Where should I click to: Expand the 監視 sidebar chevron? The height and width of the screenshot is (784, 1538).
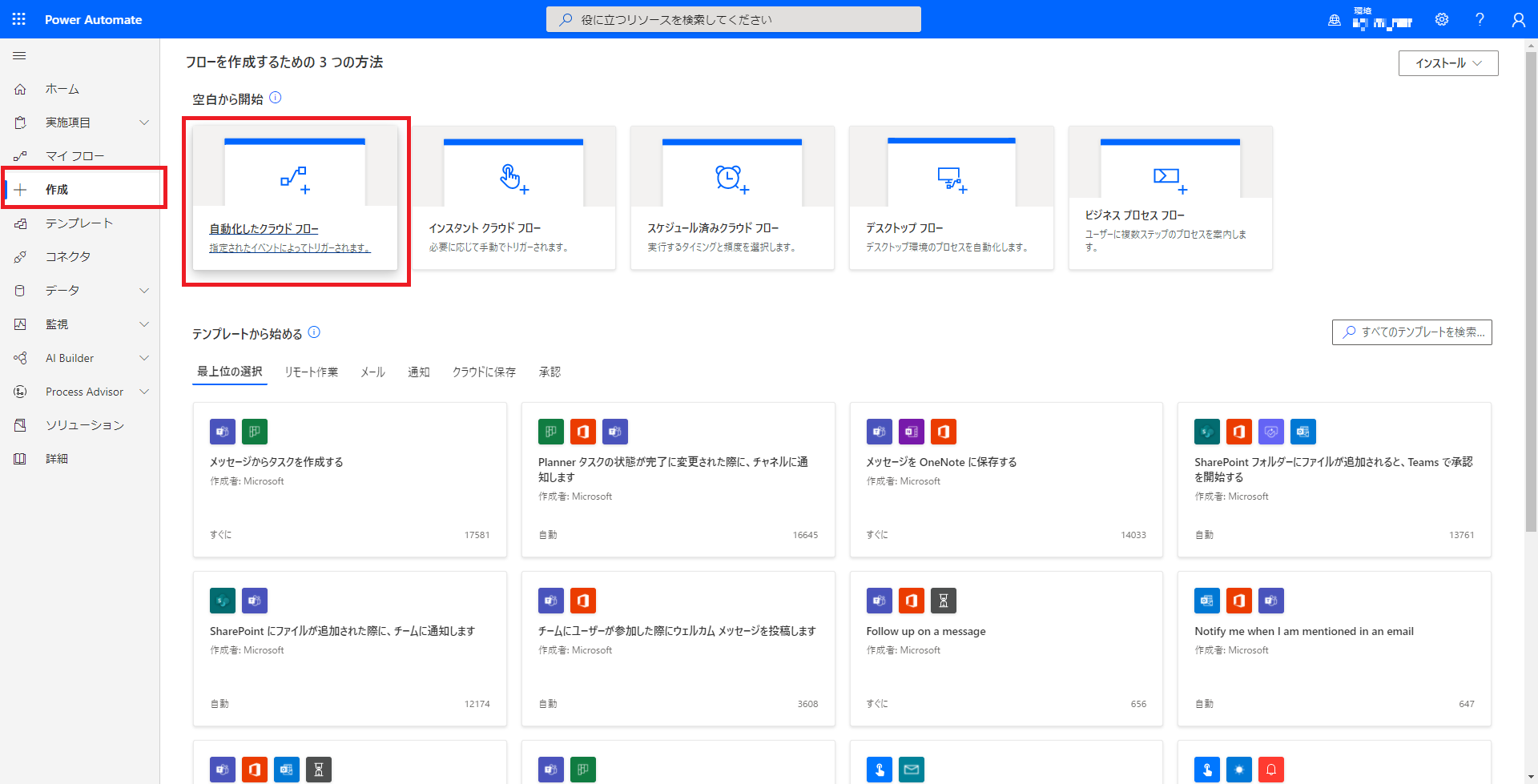coord(144,324)
